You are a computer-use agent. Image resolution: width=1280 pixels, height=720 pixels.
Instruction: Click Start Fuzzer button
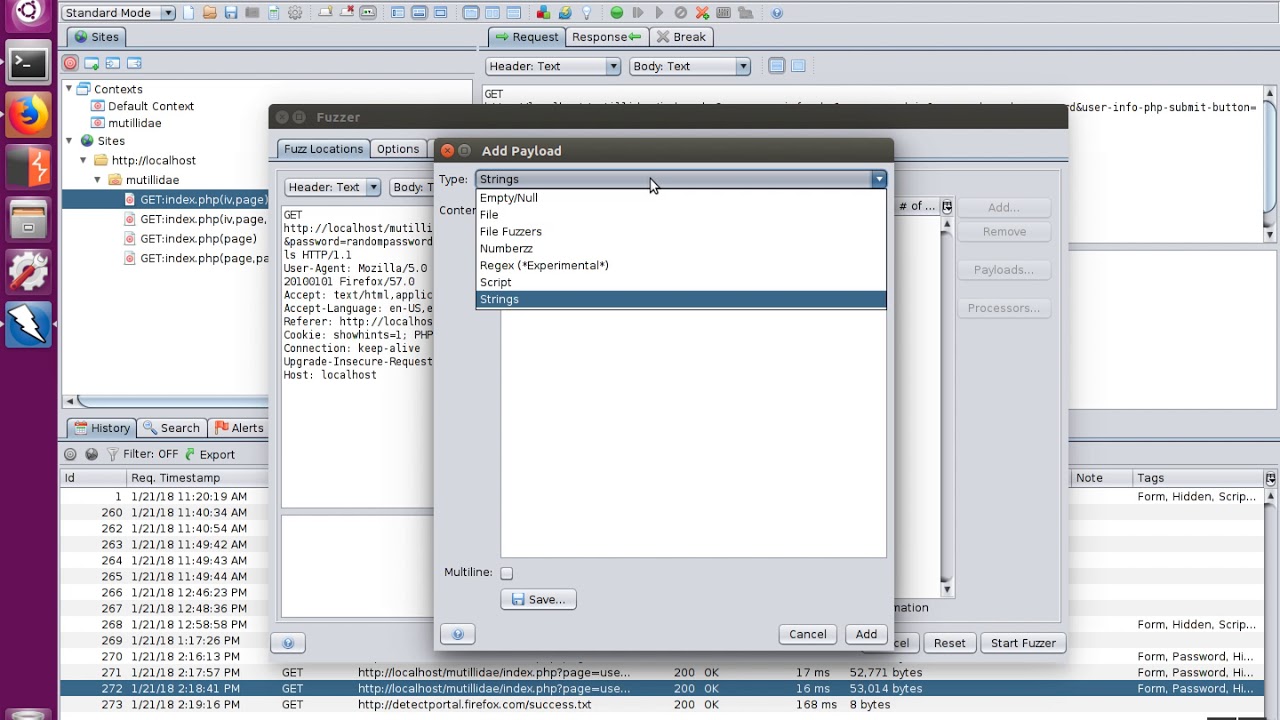point(1023,643)
